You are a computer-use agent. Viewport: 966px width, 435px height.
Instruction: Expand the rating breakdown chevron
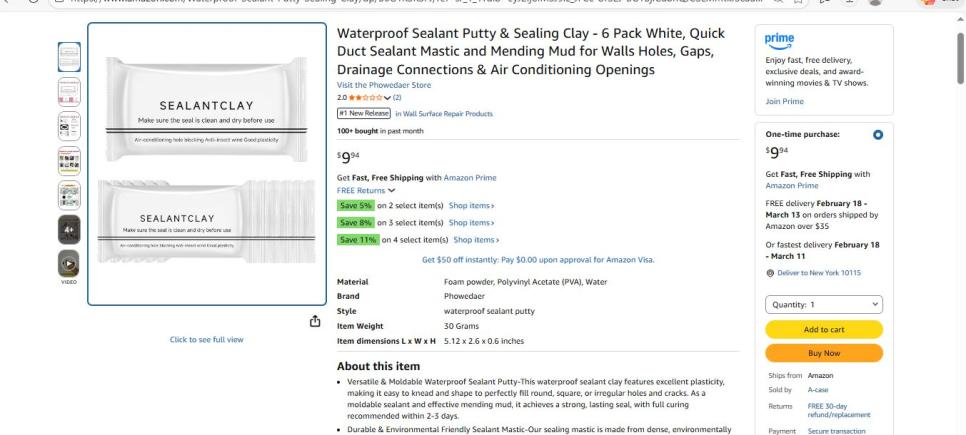click(x=387, y=98)
